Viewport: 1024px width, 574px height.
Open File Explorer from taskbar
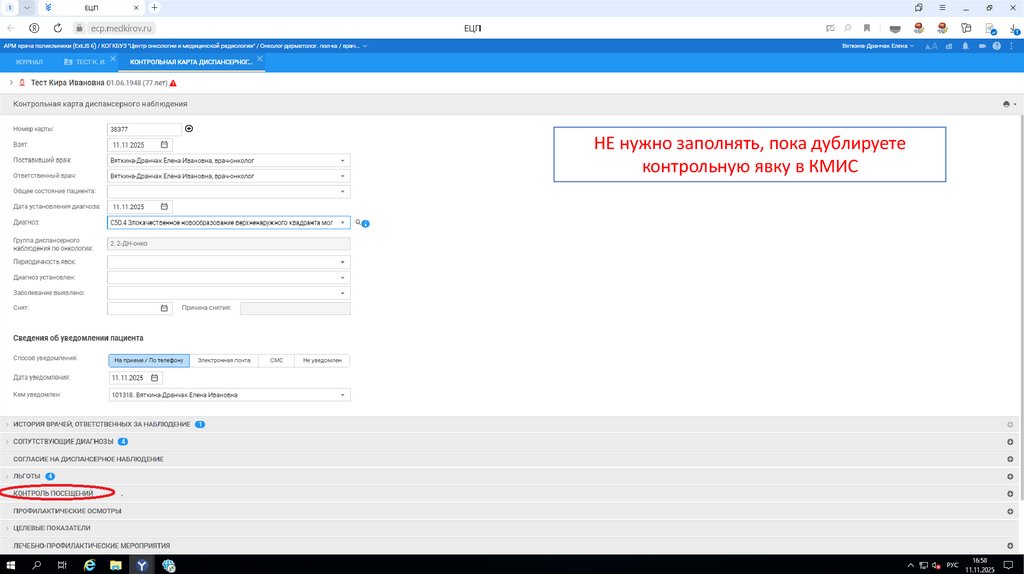116,566
